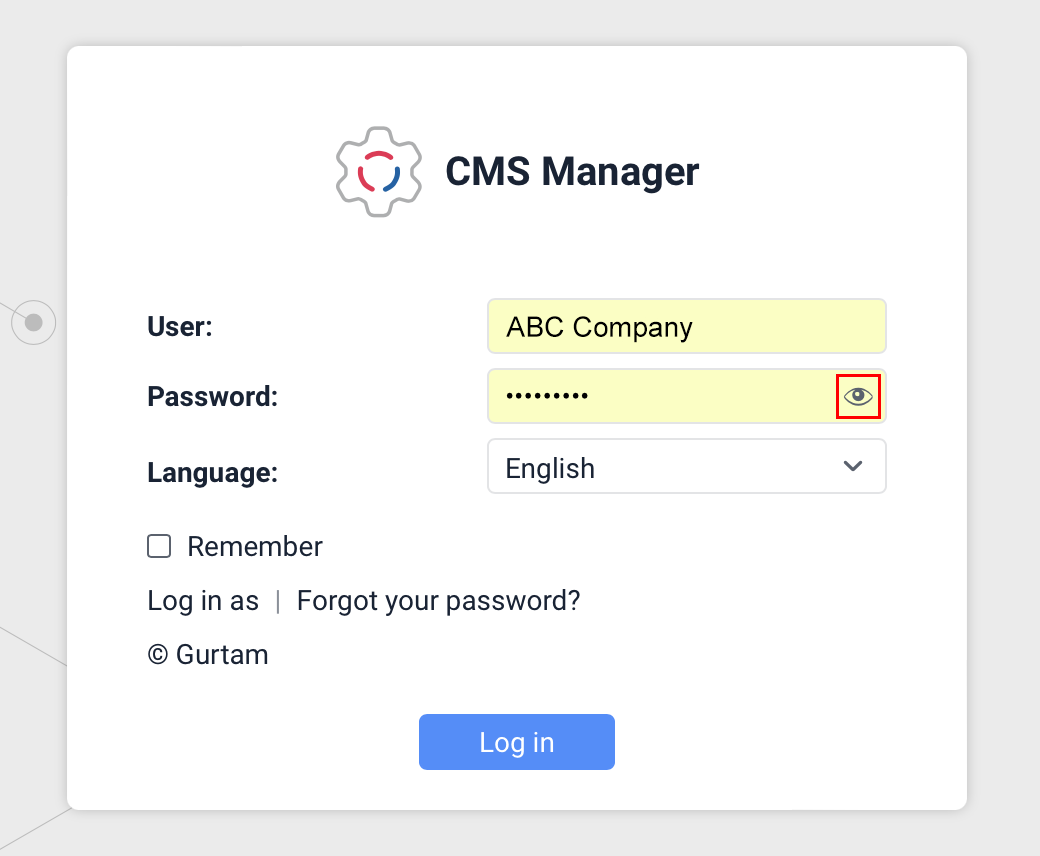Screen dimensions: 1040x856
Task: Click the CMS Manager title text
Action: tap(573, 171)
